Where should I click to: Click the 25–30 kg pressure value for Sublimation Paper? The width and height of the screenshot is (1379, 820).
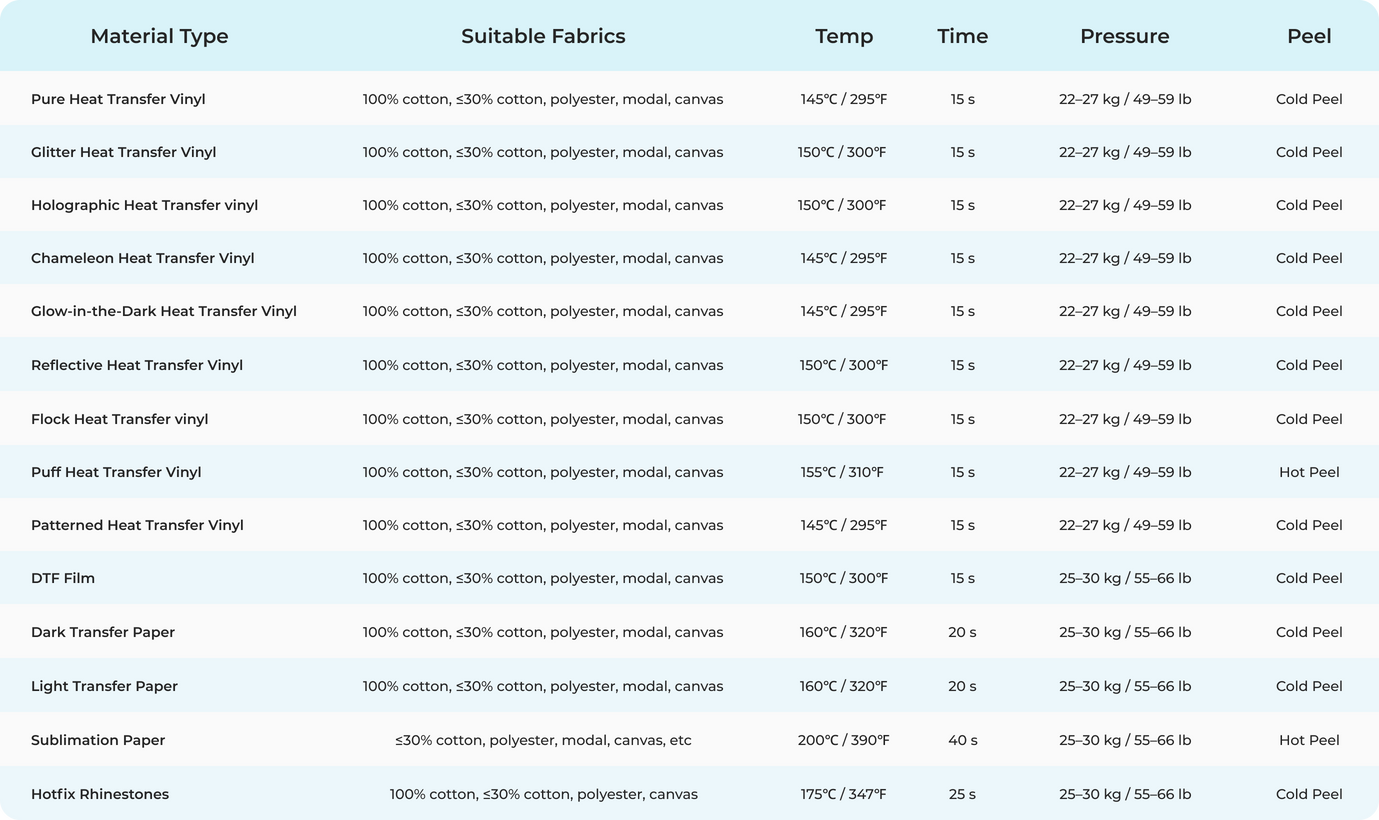(x=1124, y=739)
